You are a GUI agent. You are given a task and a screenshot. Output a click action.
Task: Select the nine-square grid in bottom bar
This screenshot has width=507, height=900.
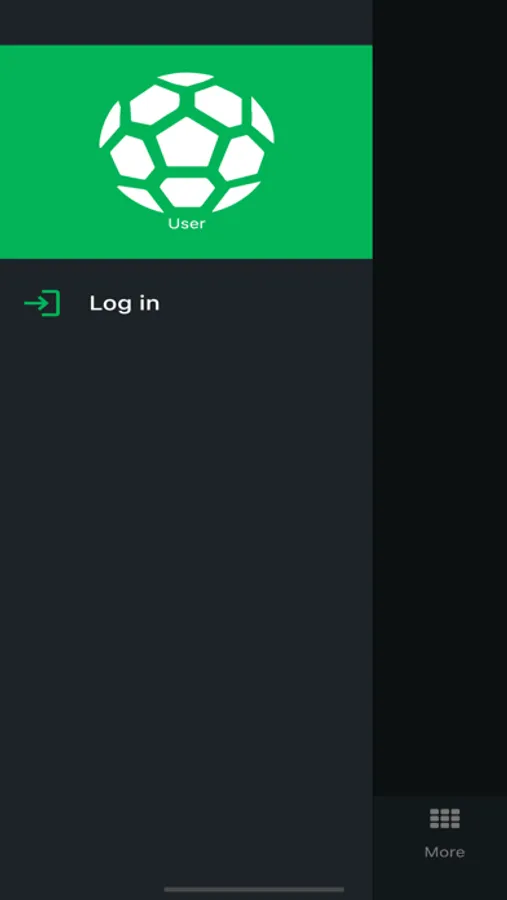(x=444, y=818)
